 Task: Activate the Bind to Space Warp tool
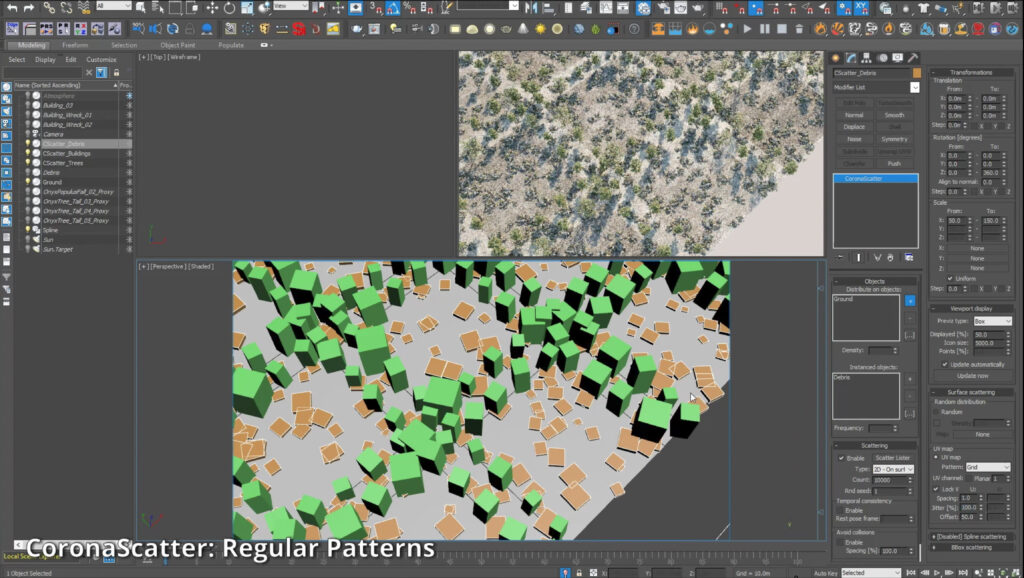(84, 8)
